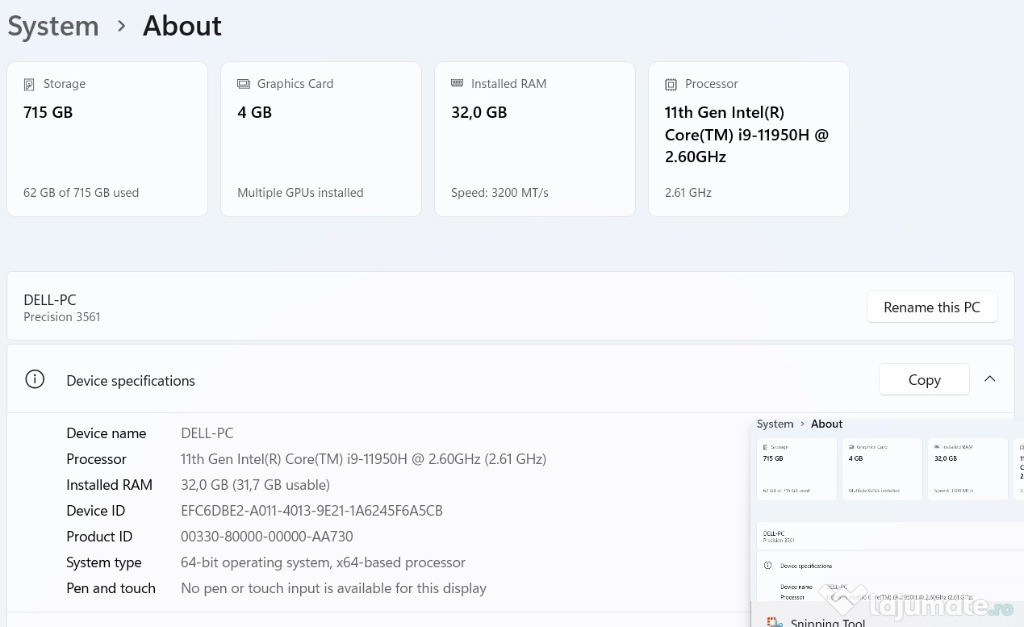1024x627 pixels.
Task: Open the Processor i9-11950H card
Action: click(x=748, y=139)
